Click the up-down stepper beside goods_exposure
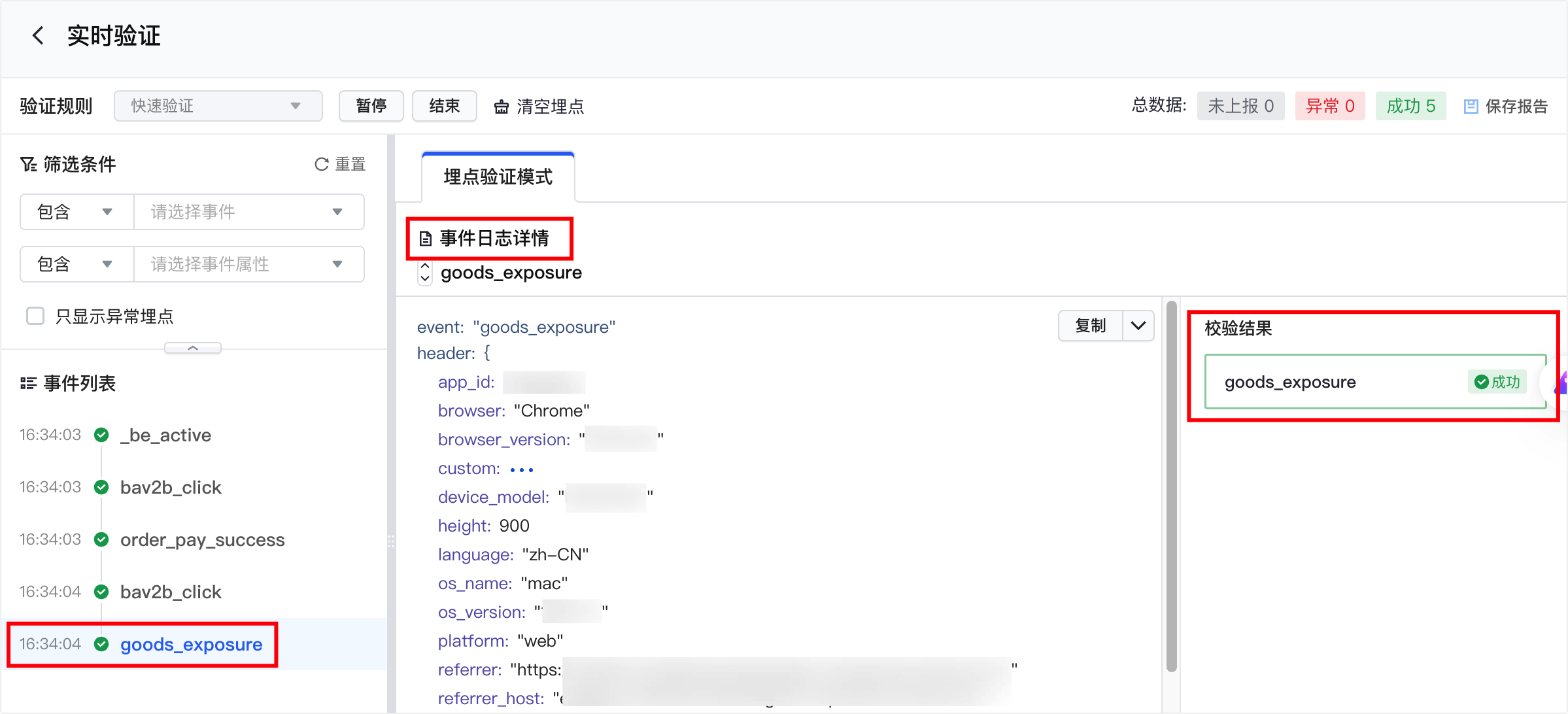This screenshot has width=1568, height=714. click(x=425, y=273)
